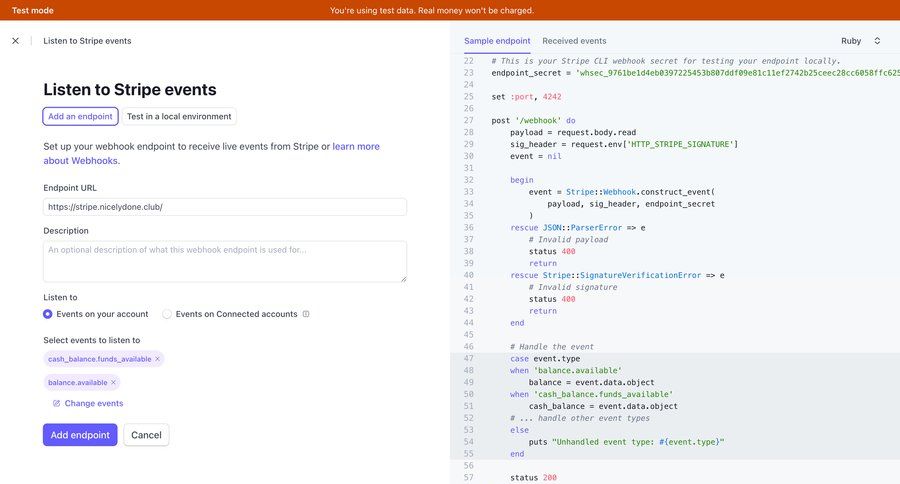This screenshot has width=900, height=484.
Task: Remove cash_balance.funds_available event tag
Action: point(157,359)
